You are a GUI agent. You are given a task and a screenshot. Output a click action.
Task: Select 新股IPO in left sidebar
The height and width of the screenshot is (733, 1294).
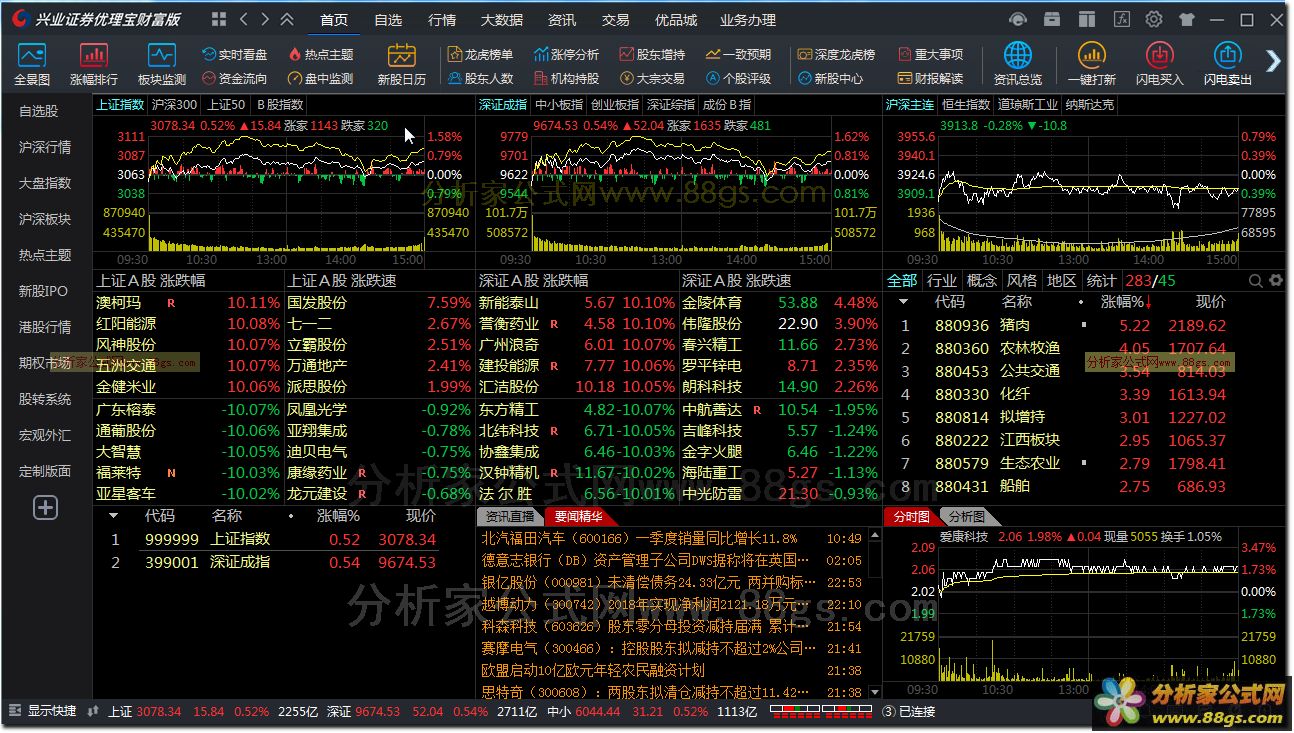45,291
